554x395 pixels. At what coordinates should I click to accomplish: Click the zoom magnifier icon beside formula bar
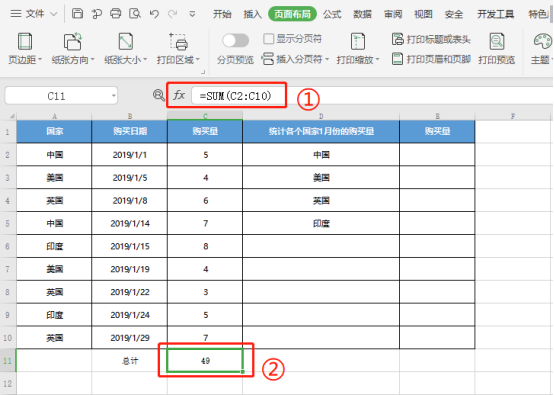[x=159, y=95]
